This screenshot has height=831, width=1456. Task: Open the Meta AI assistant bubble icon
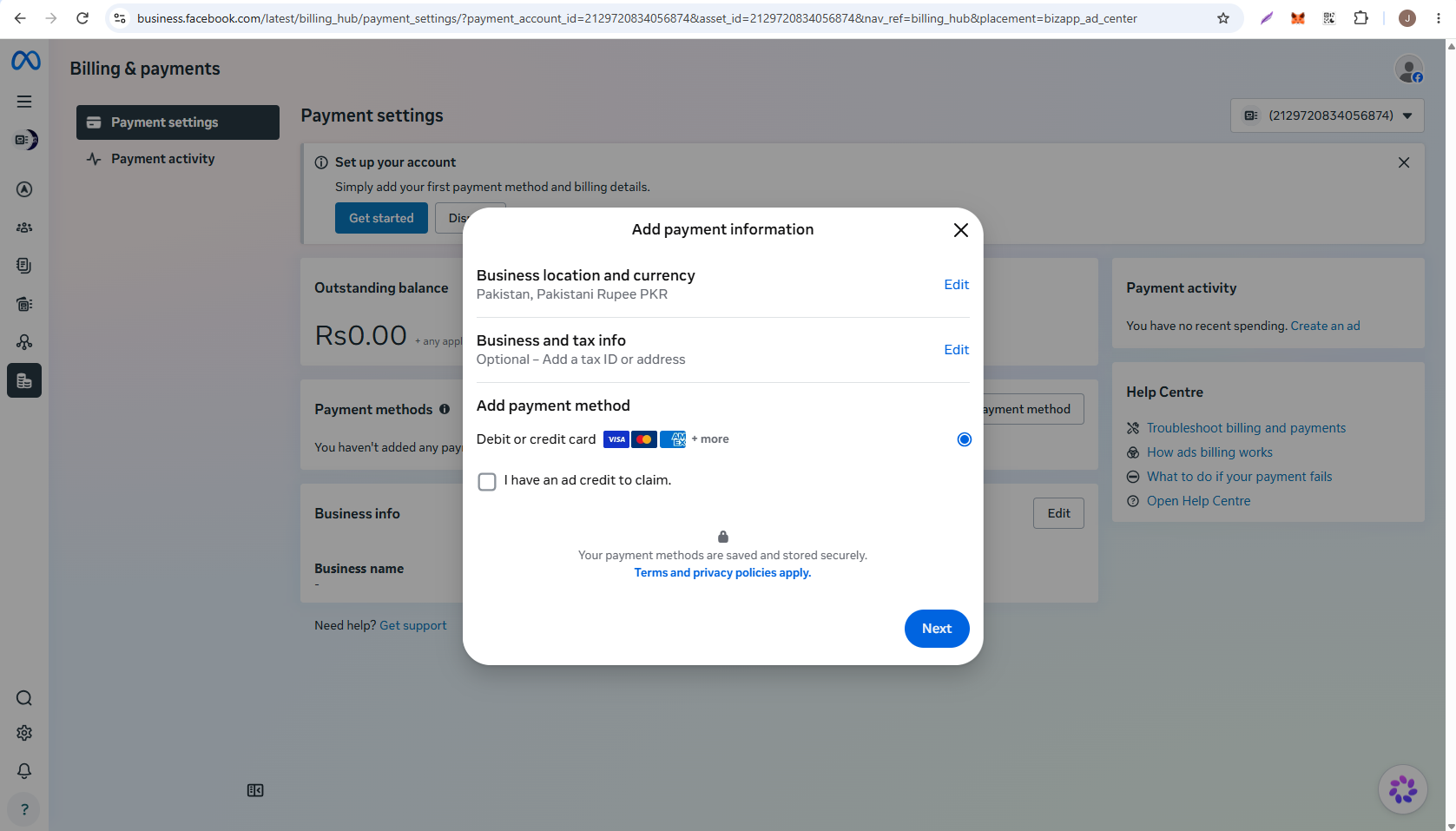[1403, 789]
